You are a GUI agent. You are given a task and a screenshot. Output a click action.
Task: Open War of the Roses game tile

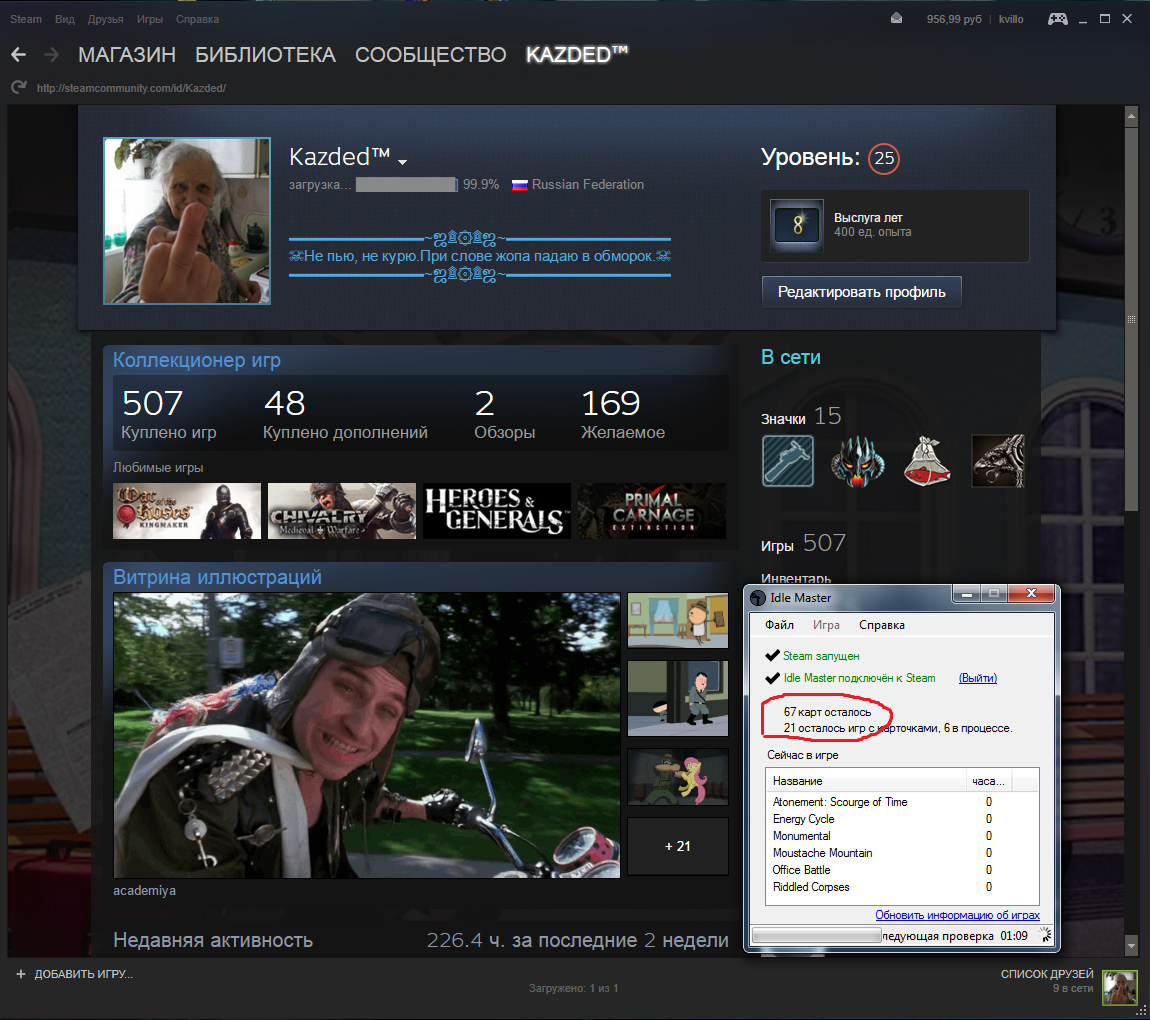point(187,511)
